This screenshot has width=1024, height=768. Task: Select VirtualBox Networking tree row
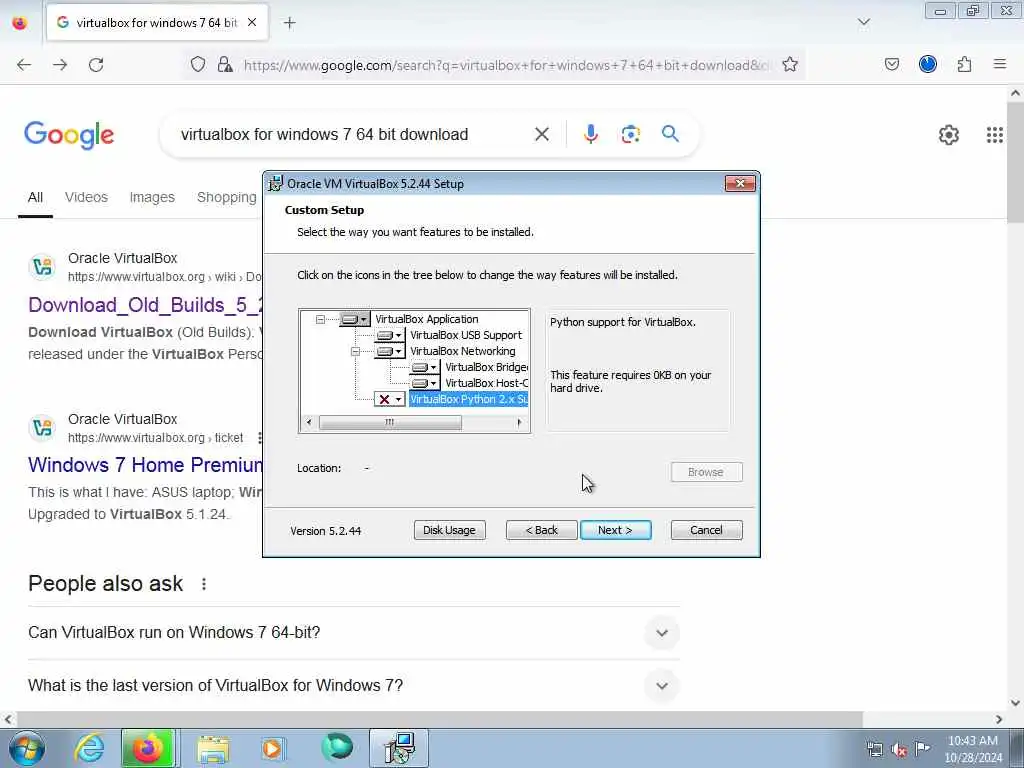tap(462, 351)
